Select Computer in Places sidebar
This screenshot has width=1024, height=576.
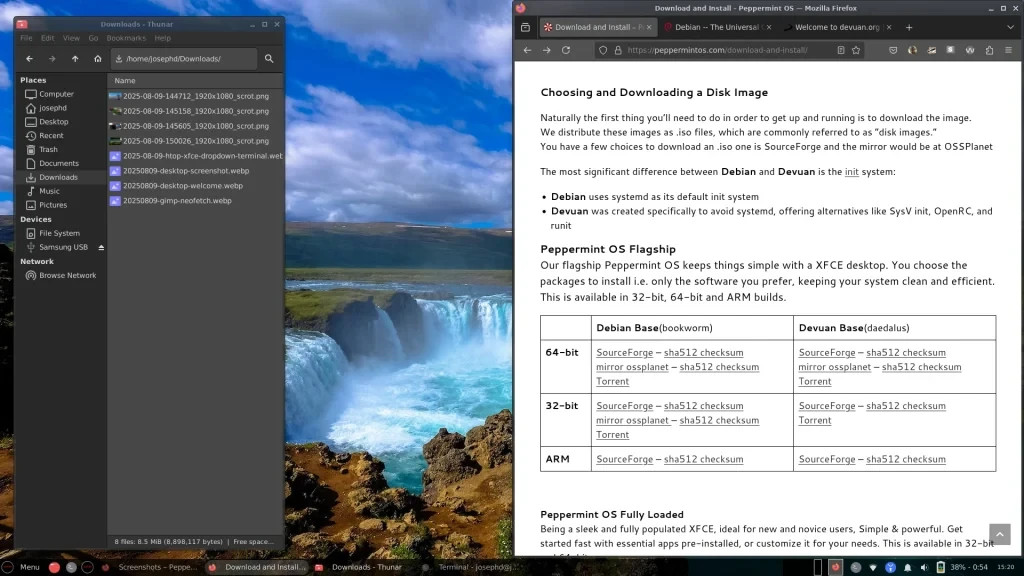point(56,94)
